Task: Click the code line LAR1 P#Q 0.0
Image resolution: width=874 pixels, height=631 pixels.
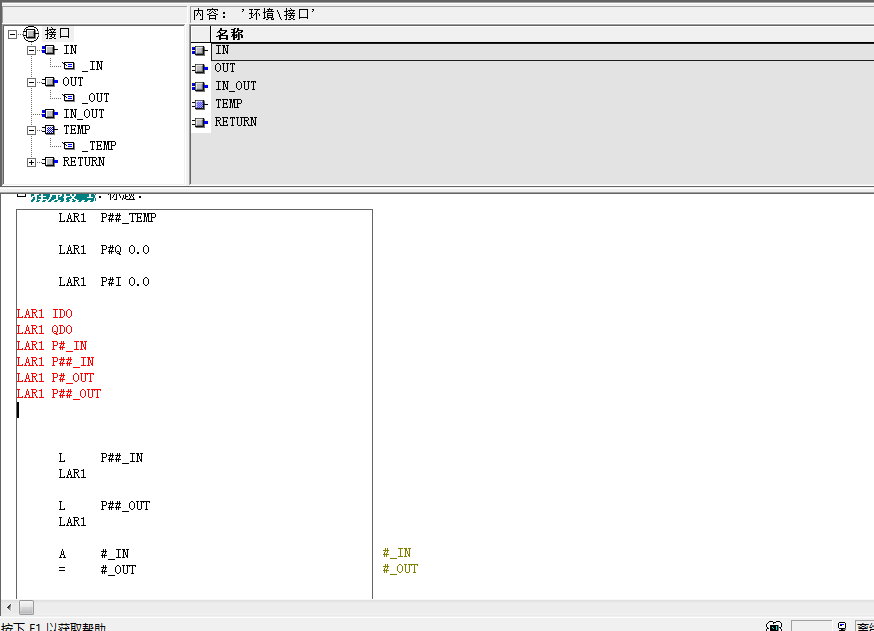Action: 104,250
